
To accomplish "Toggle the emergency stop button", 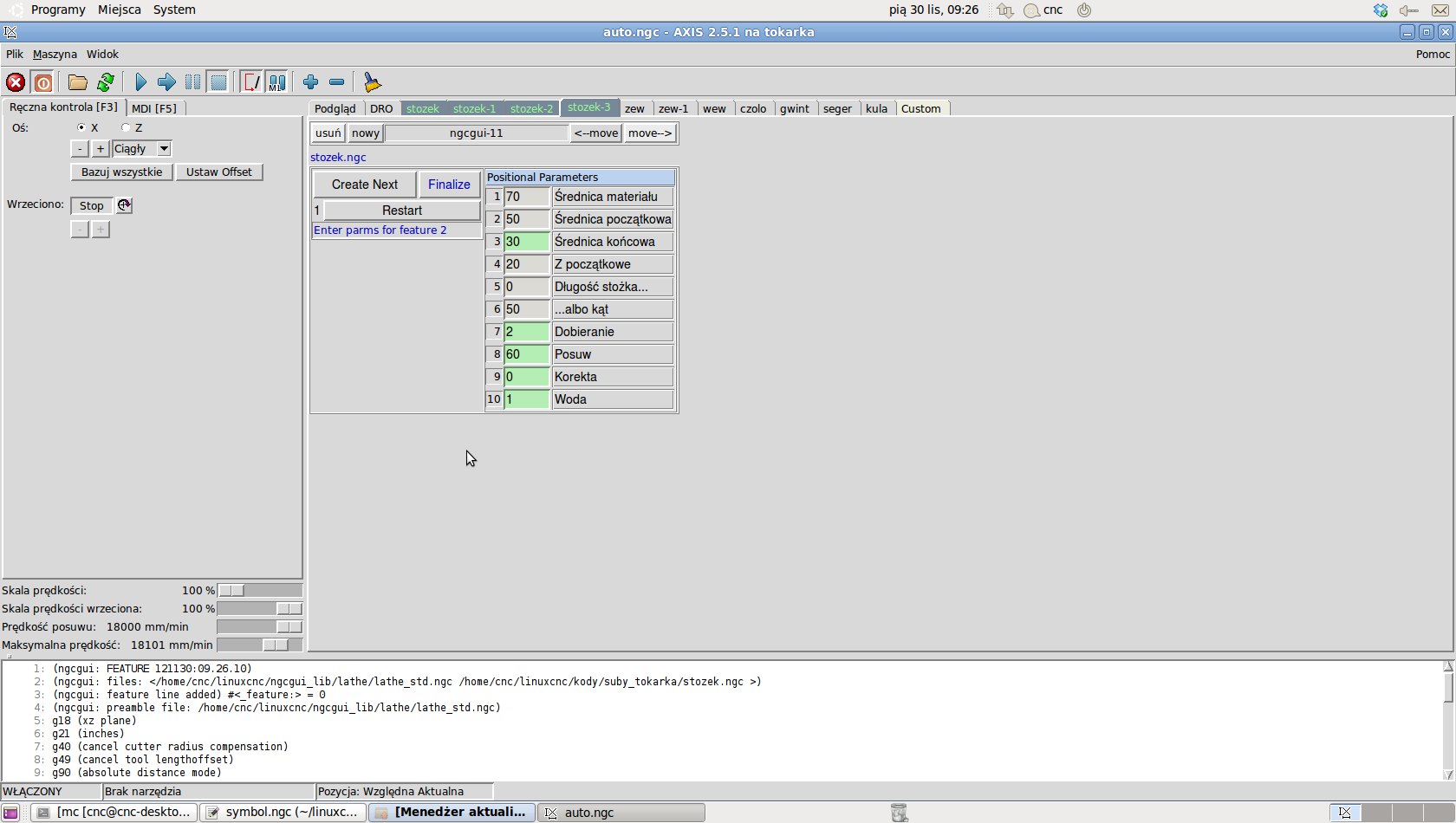I will 16,82.
